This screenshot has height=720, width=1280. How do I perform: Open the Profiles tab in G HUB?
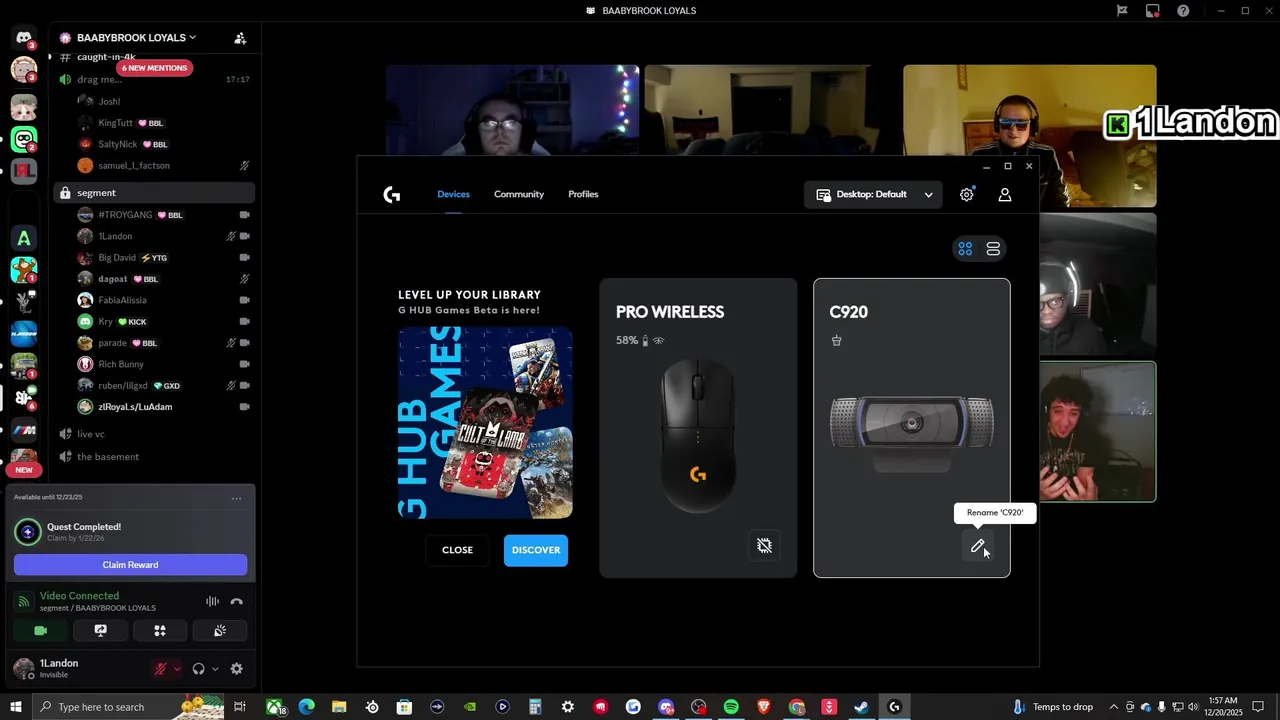tap(583, 194)
